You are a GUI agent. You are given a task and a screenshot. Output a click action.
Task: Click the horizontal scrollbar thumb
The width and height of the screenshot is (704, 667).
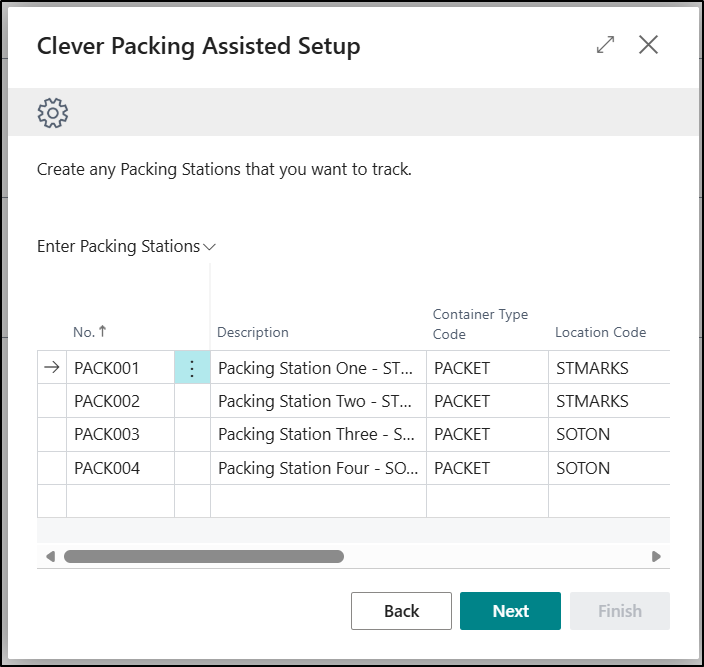point(204,556)
